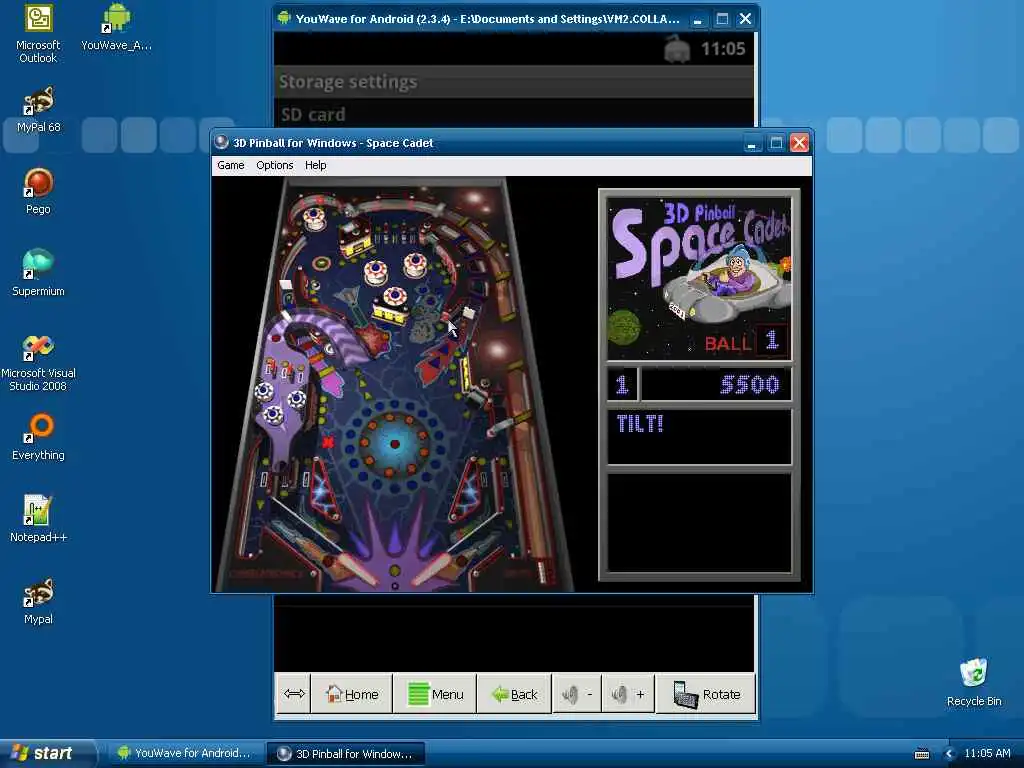This screenshot has height=768, width=1024.
Task: Click the Storage settings header in YouWave
Action: (x=513, y=82)
